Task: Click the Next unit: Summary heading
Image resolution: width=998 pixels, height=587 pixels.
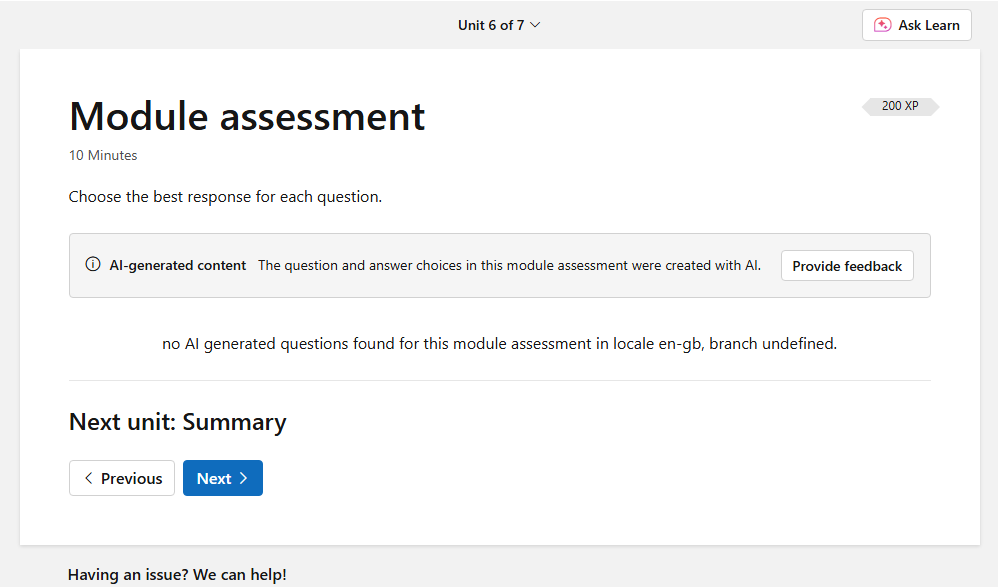Action: point(177,422)
